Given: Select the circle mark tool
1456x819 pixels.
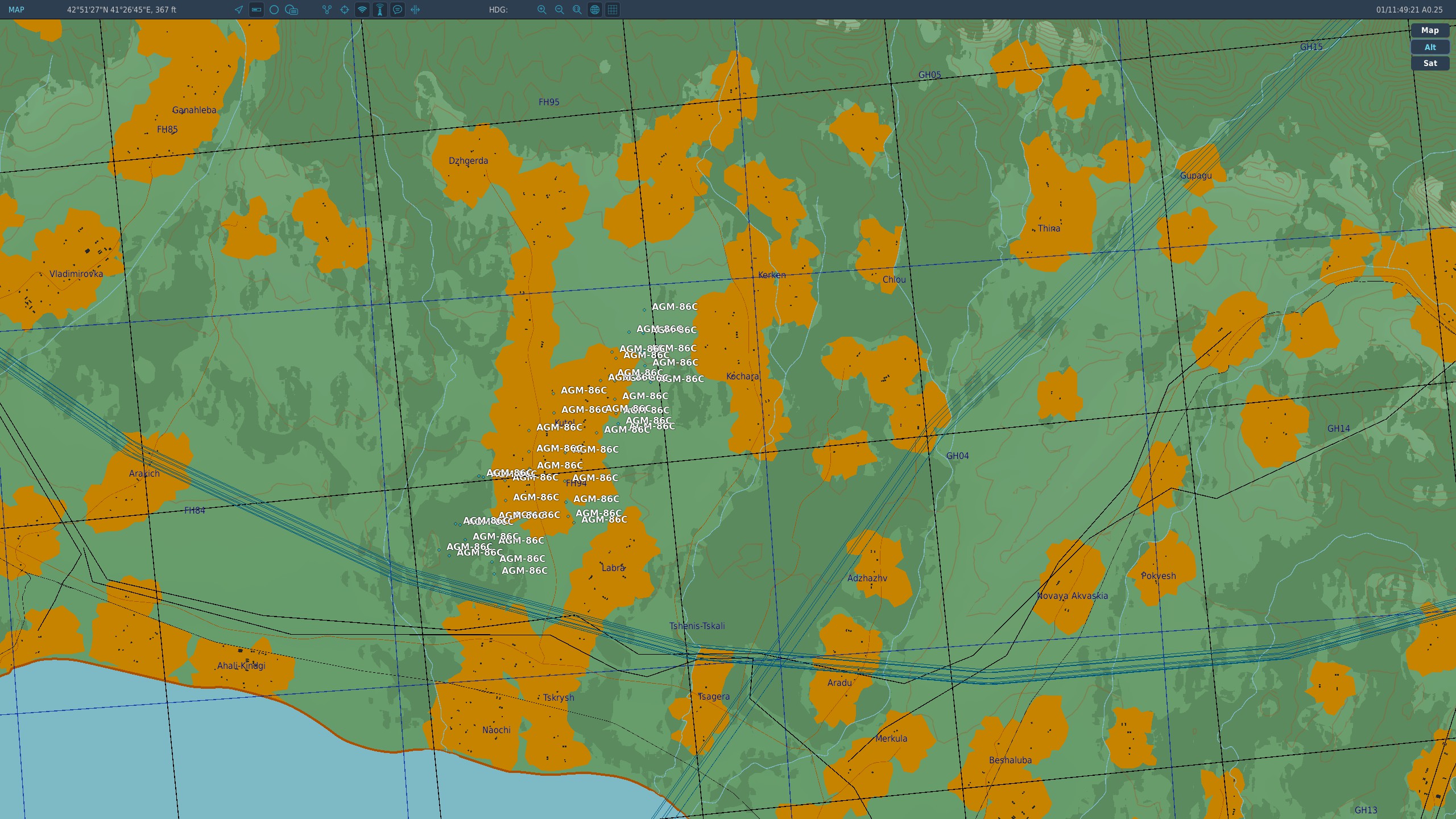Looking at the screenshot, I should [x=274, y=10].
